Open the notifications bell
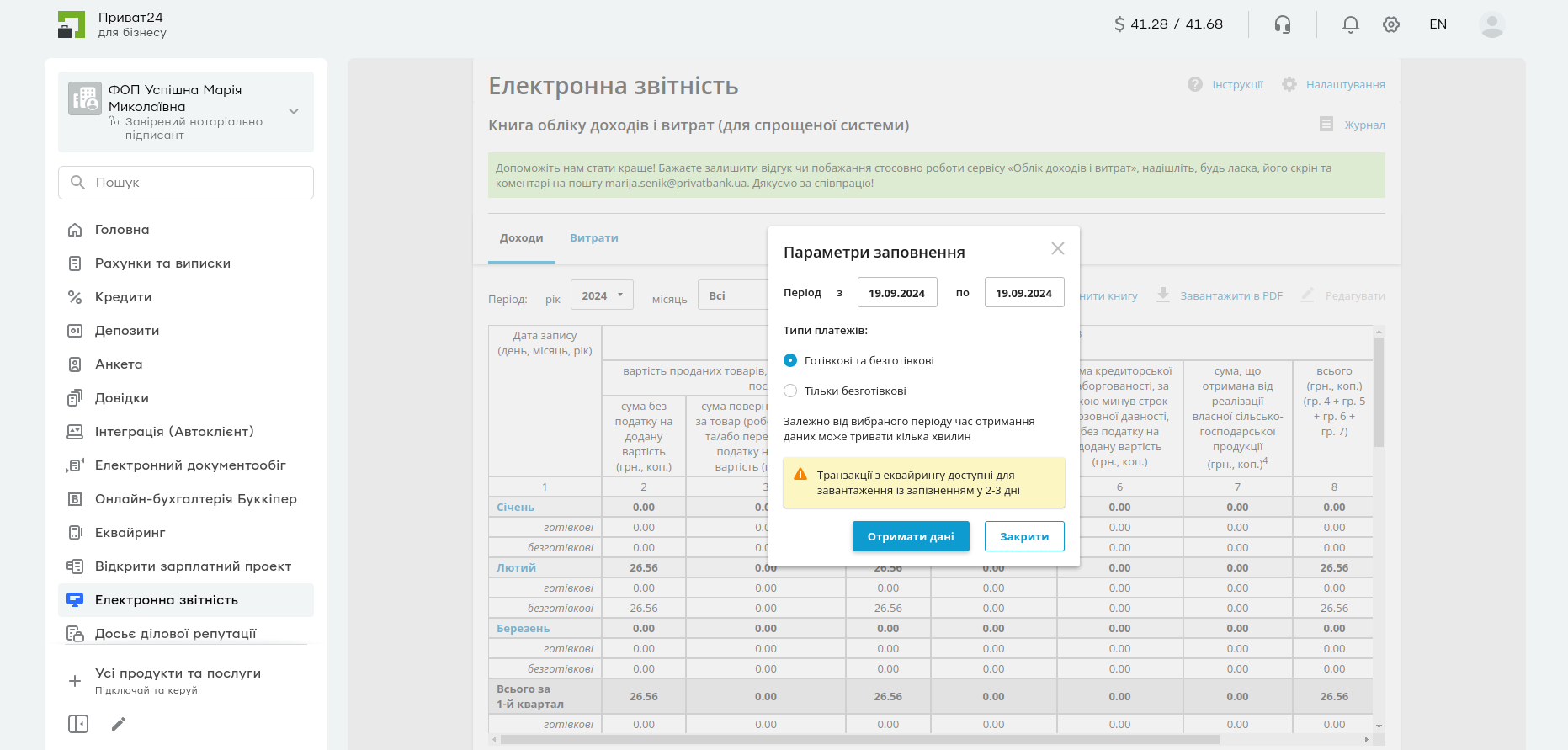 [x=1350, y=24]
